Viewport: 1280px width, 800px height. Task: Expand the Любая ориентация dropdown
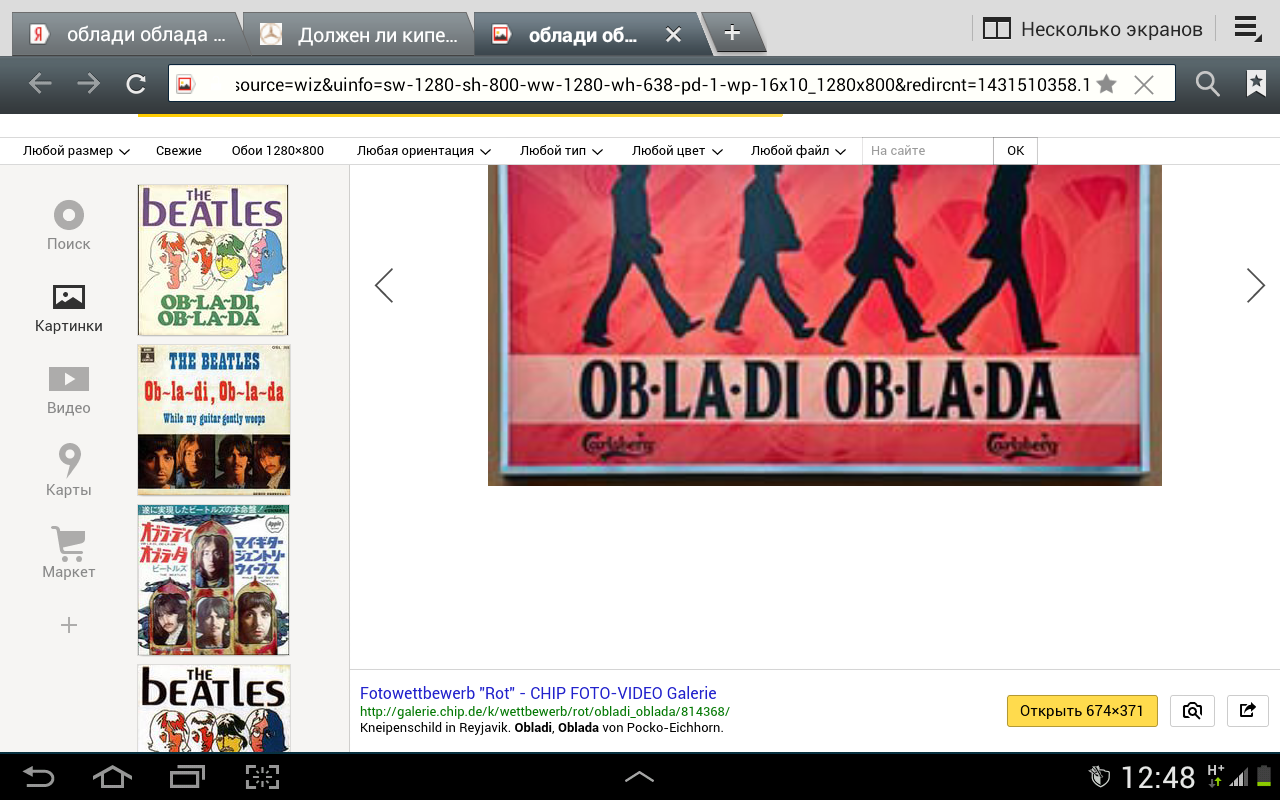423,151
